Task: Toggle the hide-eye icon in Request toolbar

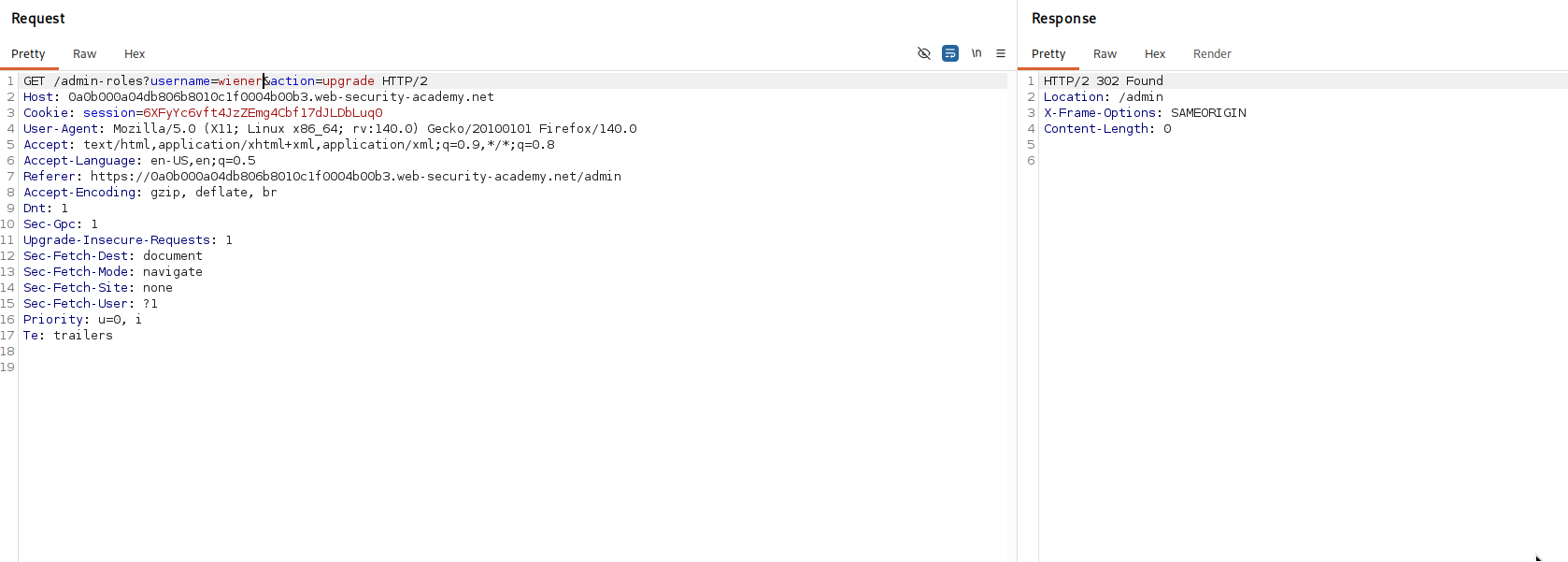Action: click(924, 53)
